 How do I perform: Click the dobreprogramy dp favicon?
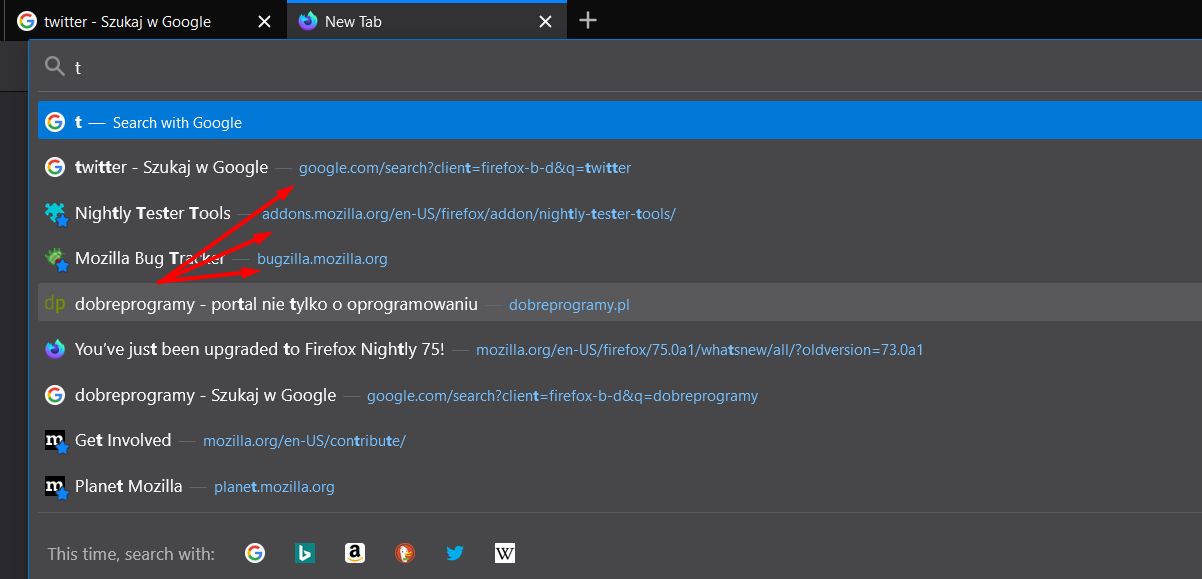pos(55,303)
